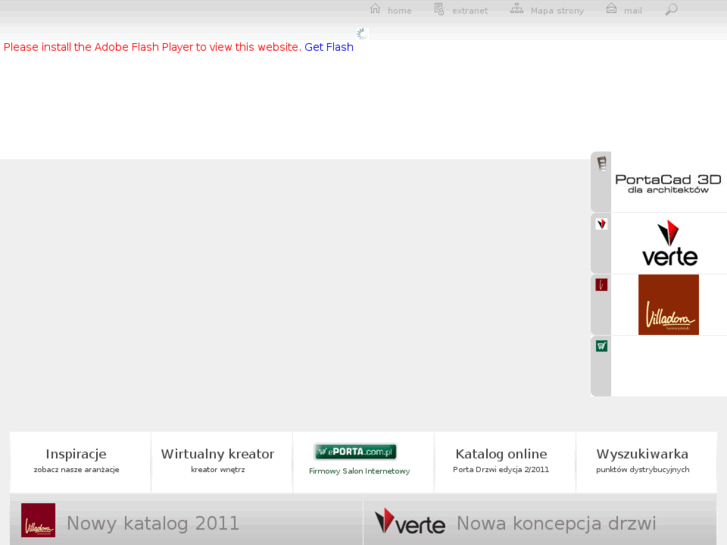Click the small Verte tab icon

pyautogui.click(x=601, y=224)
